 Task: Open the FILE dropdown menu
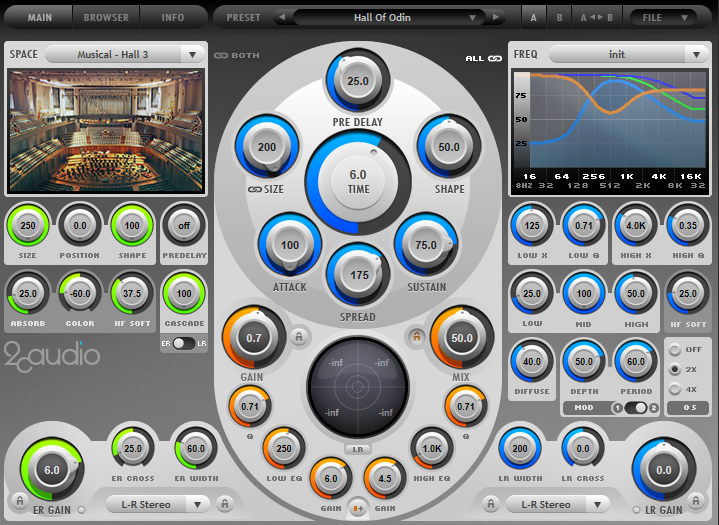[663, 17]
